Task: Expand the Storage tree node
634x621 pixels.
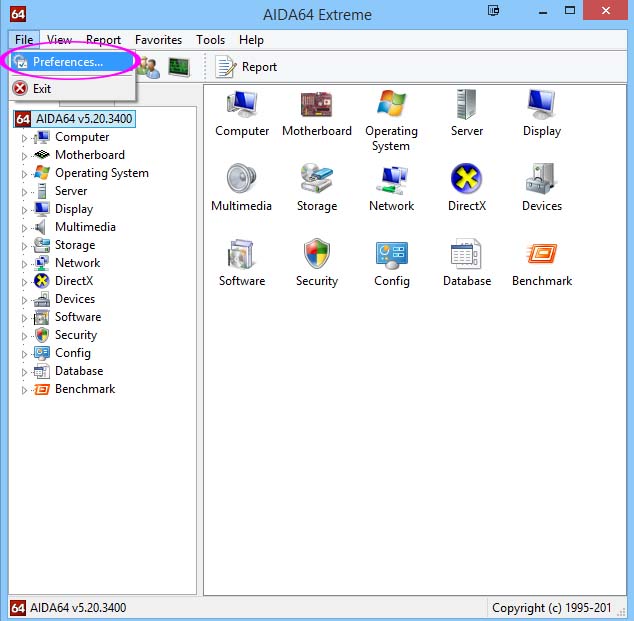Action: pyautogui.click(x=24, y=246)
